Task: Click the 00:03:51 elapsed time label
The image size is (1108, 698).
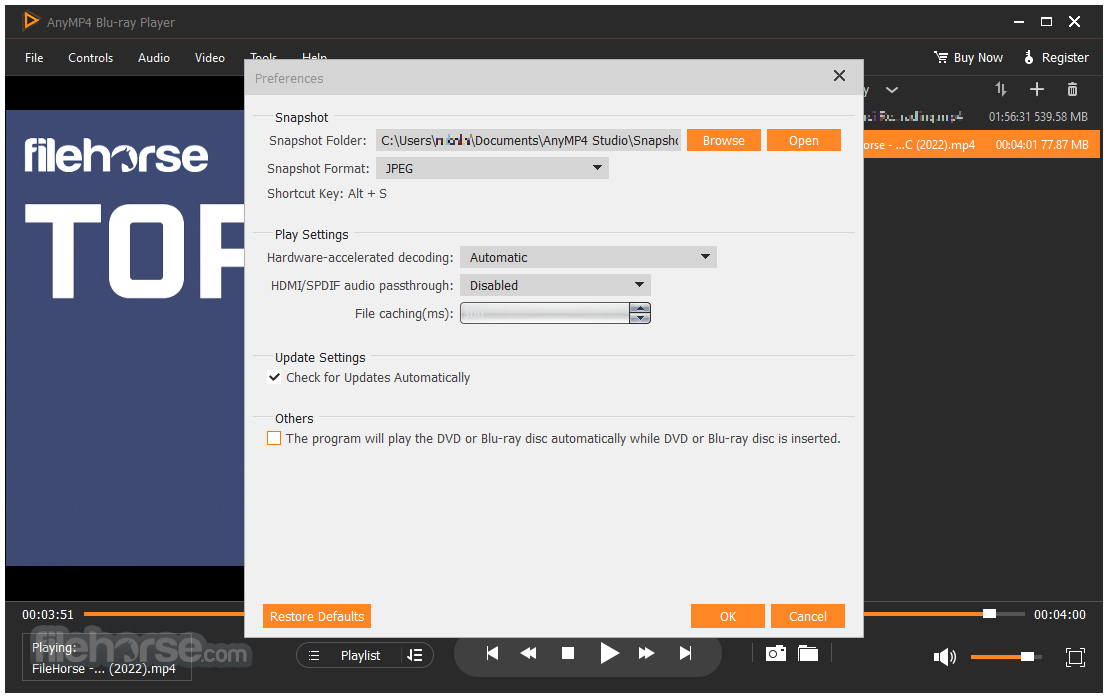Action: pyautogui.click(x=47, y=615)
